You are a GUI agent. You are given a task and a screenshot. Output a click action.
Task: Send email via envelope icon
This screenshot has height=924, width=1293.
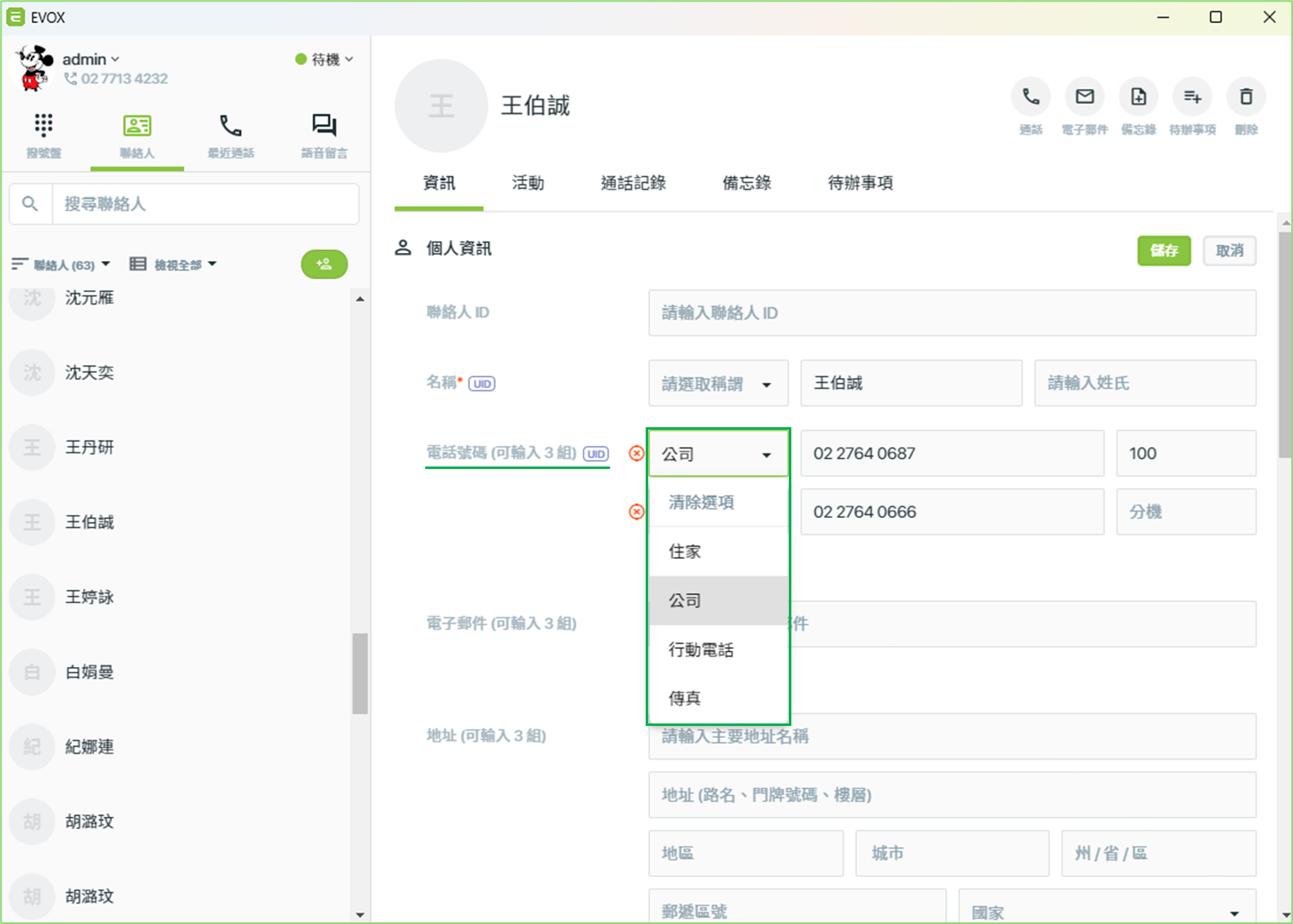(1085, 97)
